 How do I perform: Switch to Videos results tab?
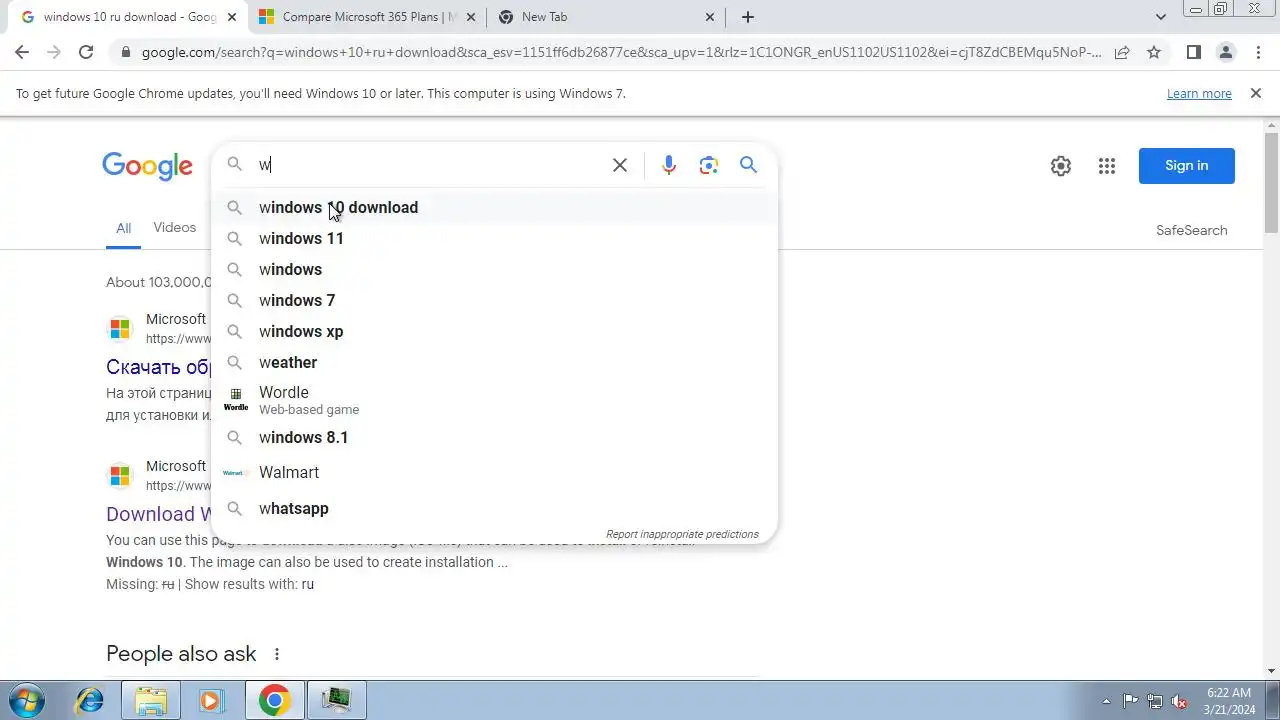tap(174, 228)
